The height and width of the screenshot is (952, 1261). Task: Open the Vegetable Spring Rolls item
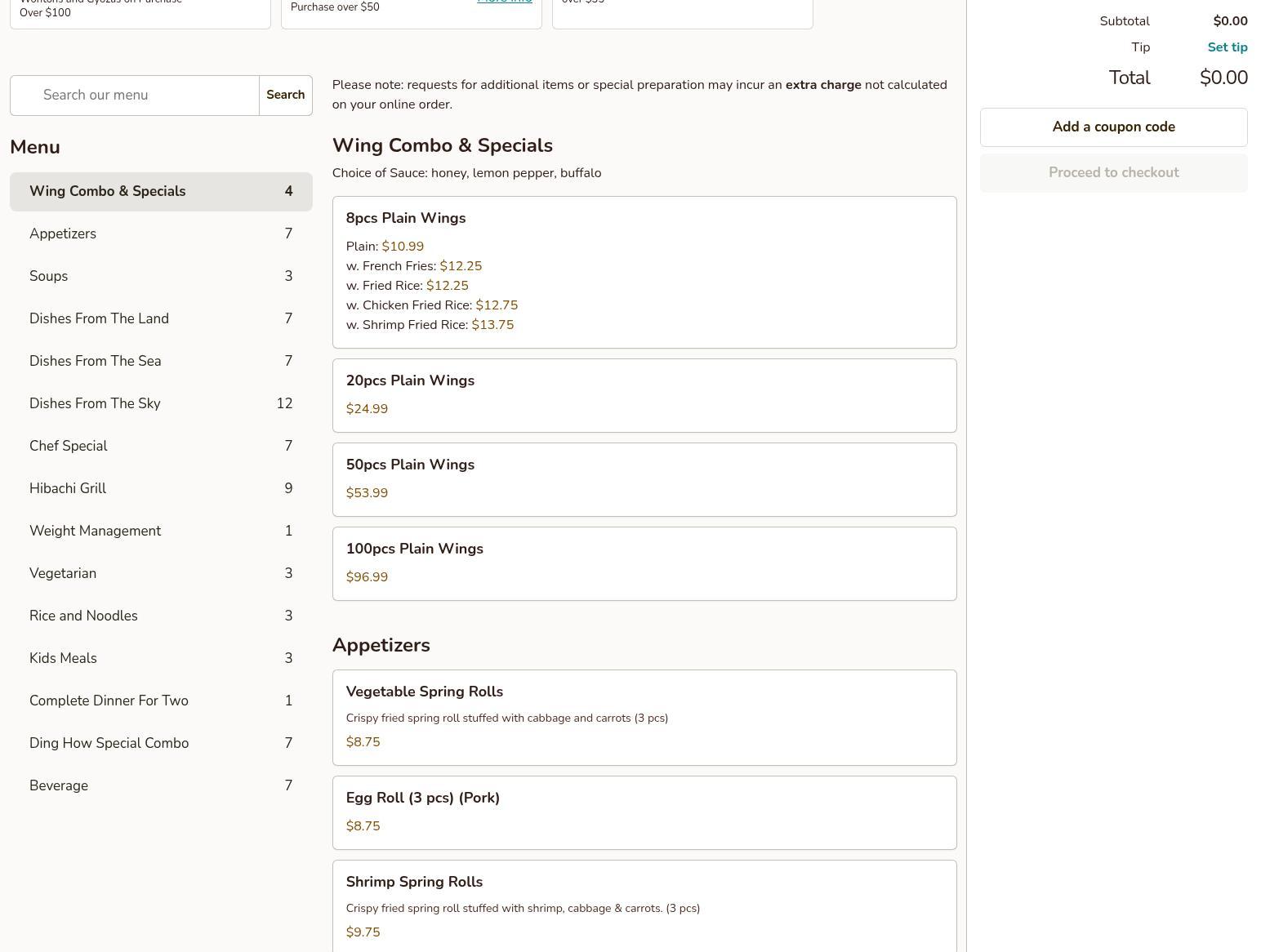tap(644, 718)
